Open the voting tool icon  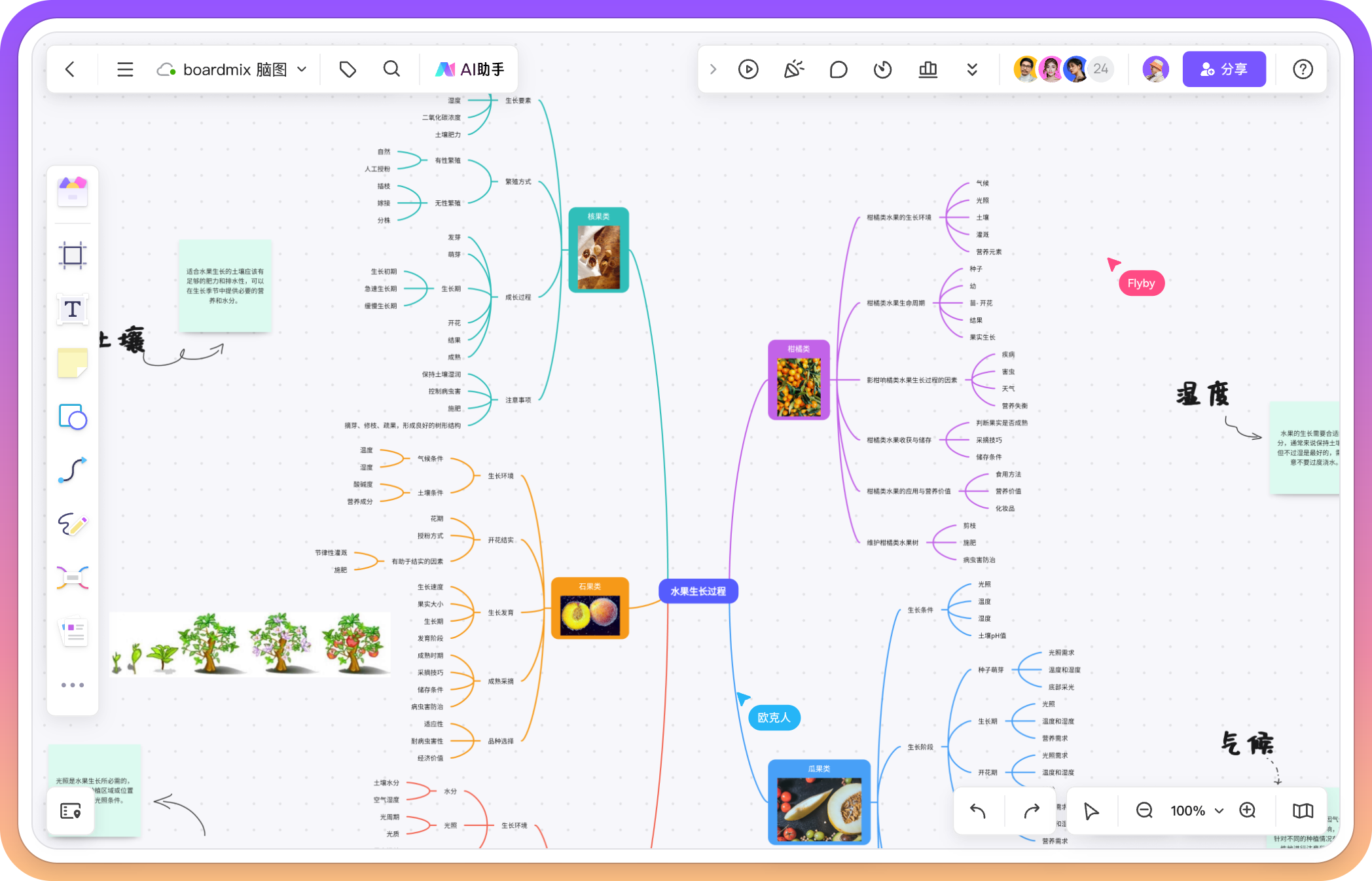[x=928, y=69]
